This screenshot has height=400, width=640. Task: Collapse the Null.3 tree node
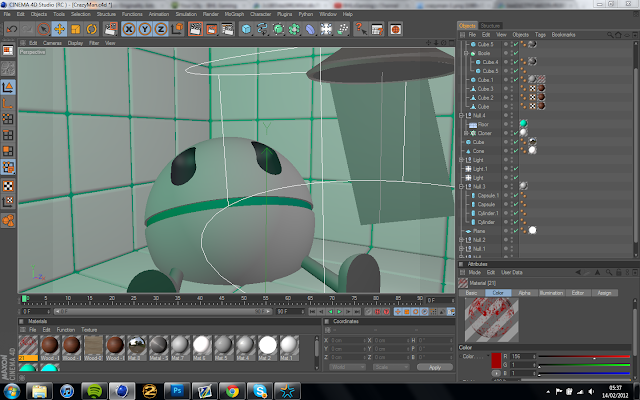461,187
